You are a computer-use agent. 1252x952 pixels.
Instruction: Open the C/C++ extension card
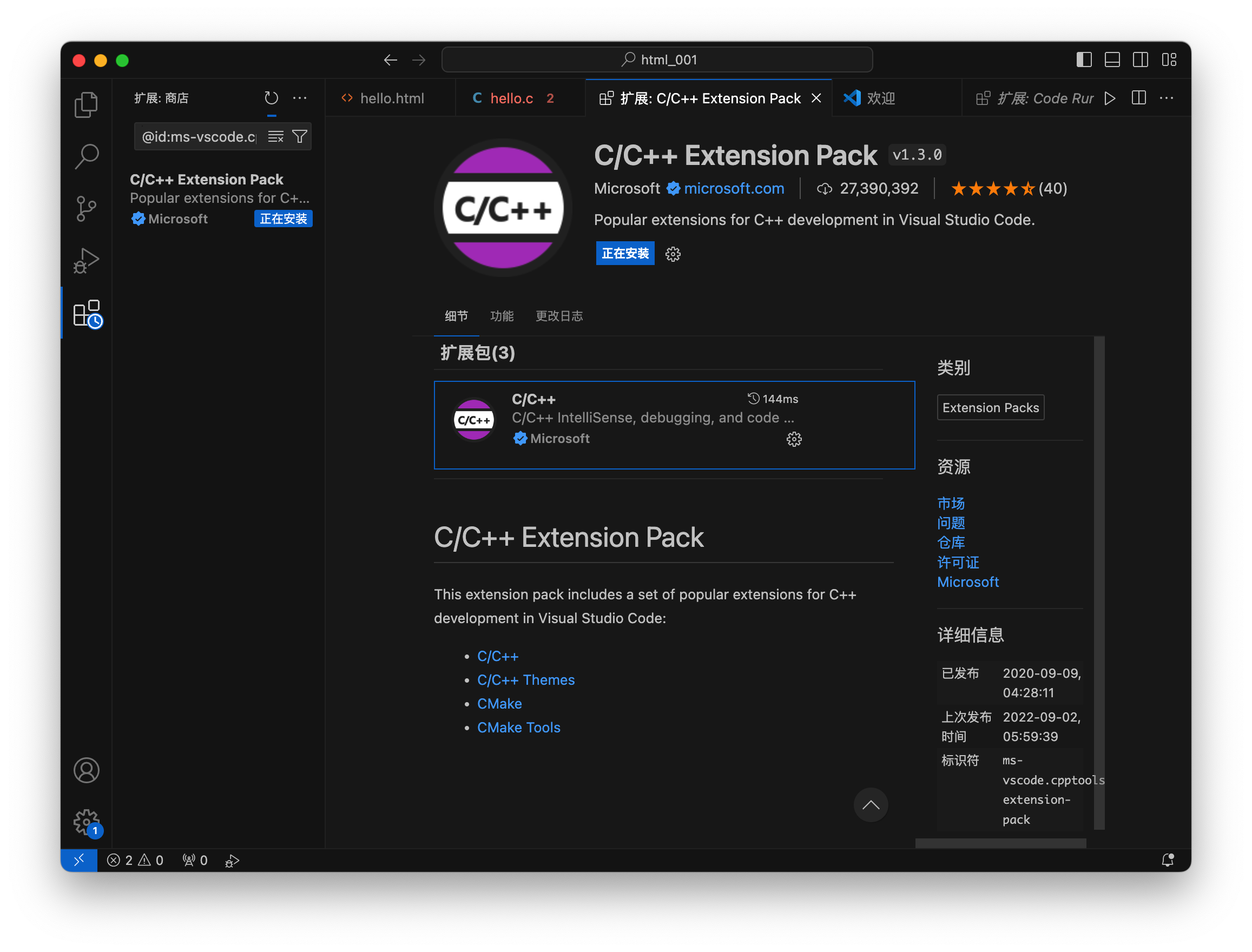pyautogui.click(x=674, y=425)
